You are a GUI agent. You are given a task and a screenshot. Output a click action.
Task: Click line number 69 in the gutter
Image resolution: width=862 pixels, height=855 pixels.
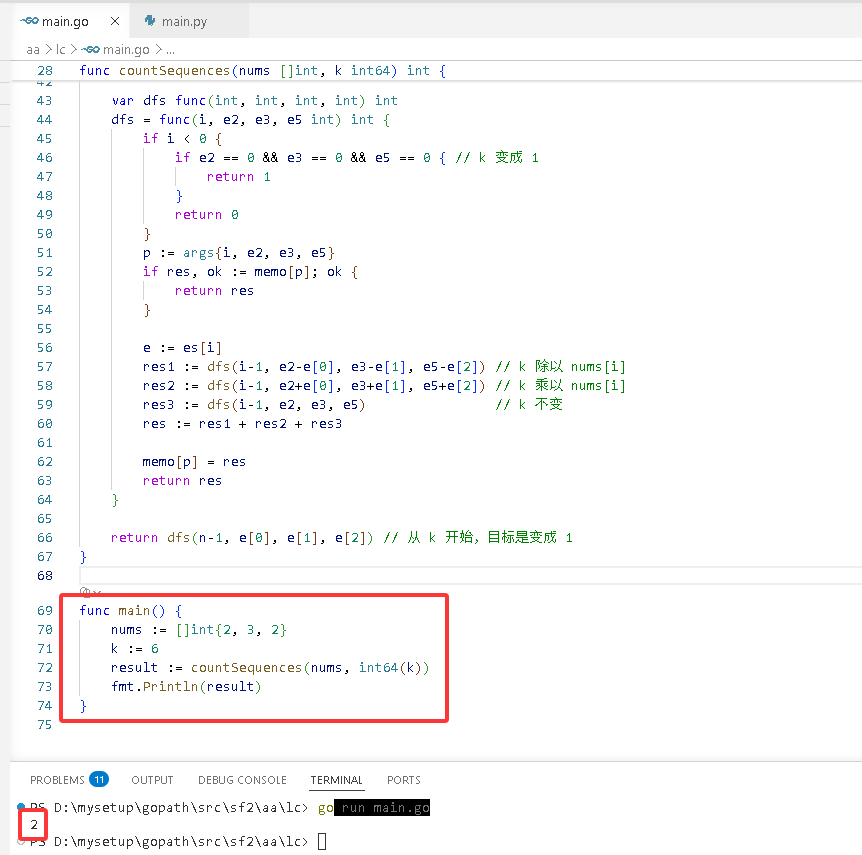45,611
